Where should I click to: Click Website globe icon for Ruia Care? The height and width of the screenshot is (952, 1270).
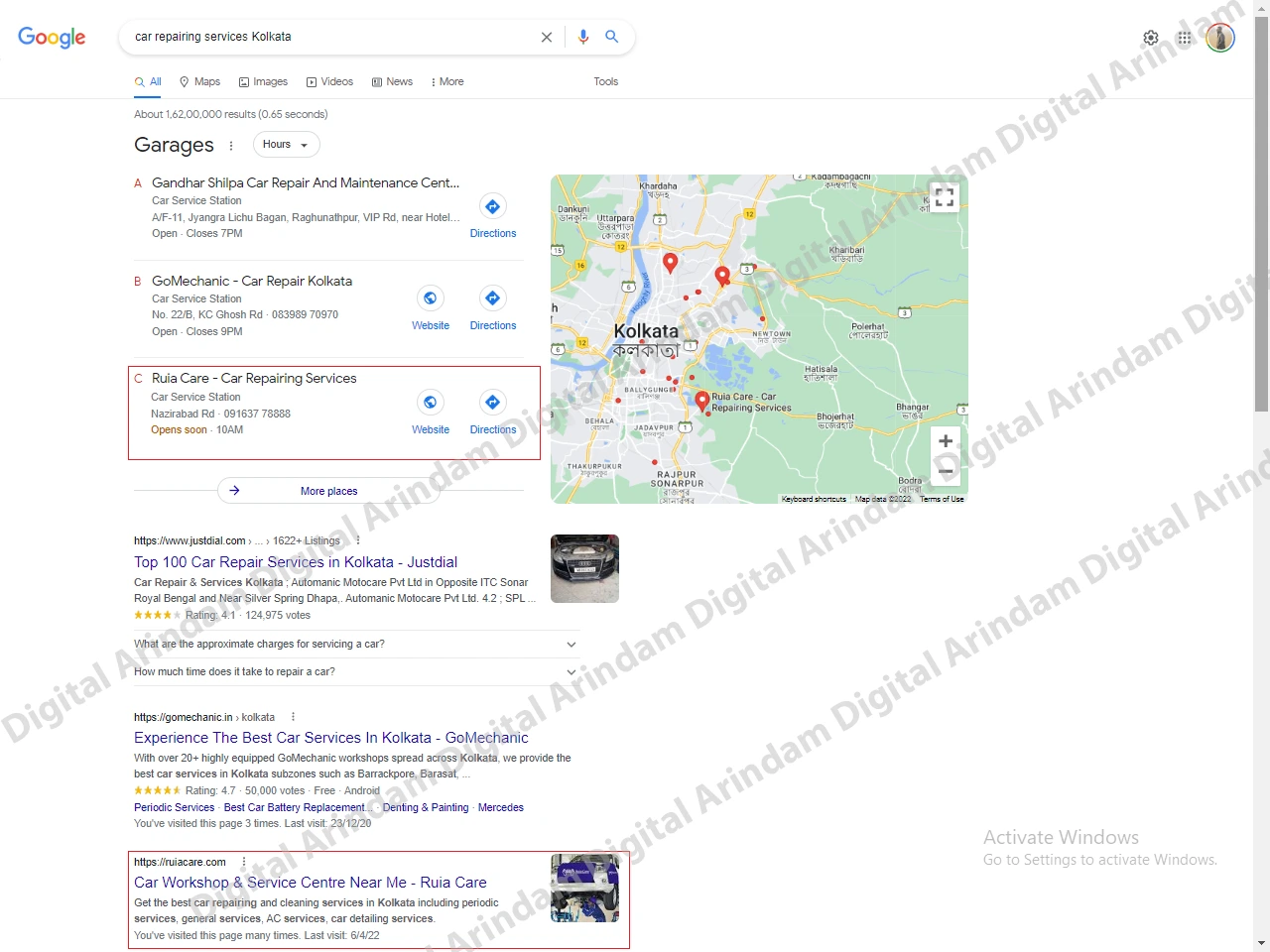(x=431, y=402)
